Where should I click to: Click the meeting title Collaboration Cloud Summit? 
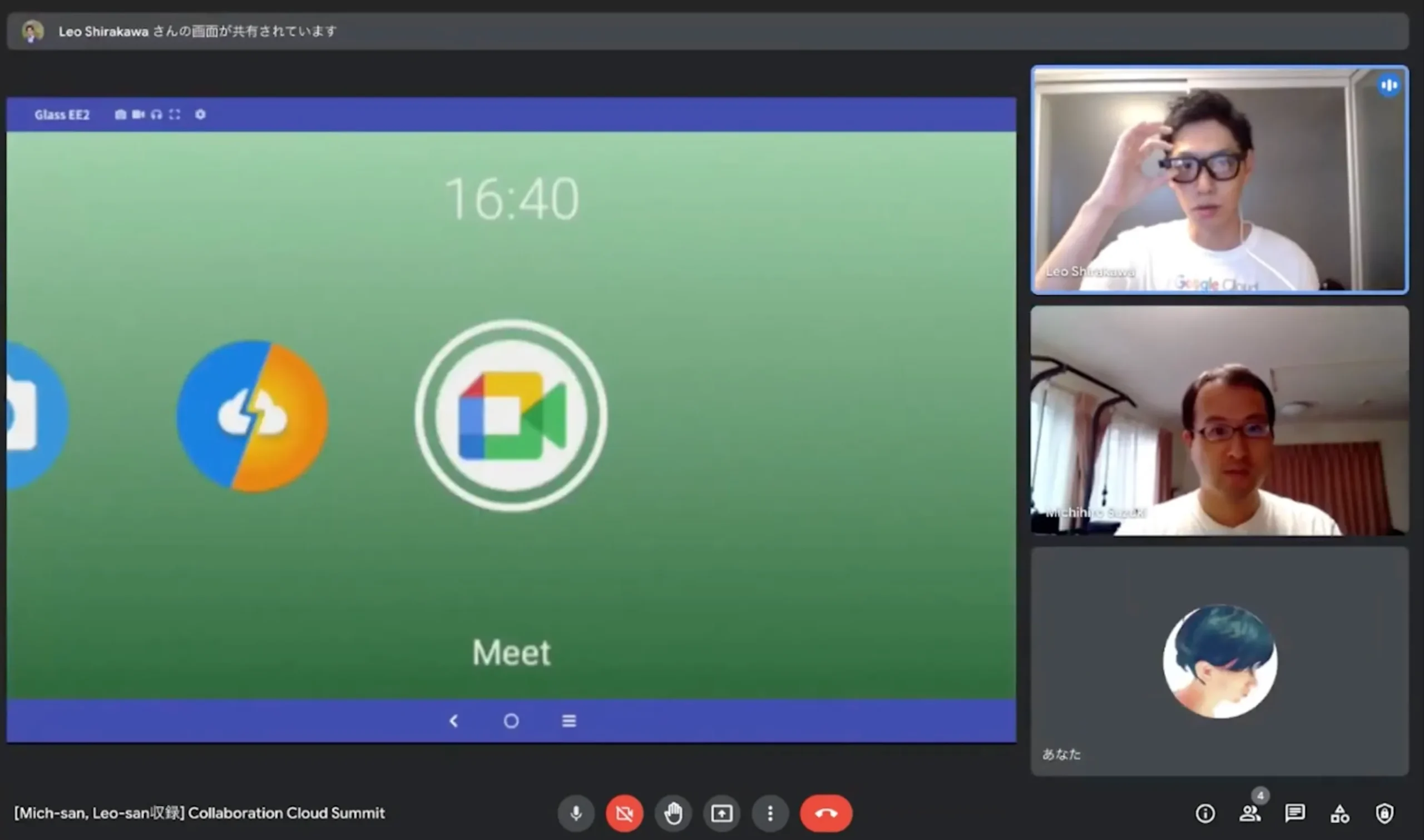coord(199,813)
